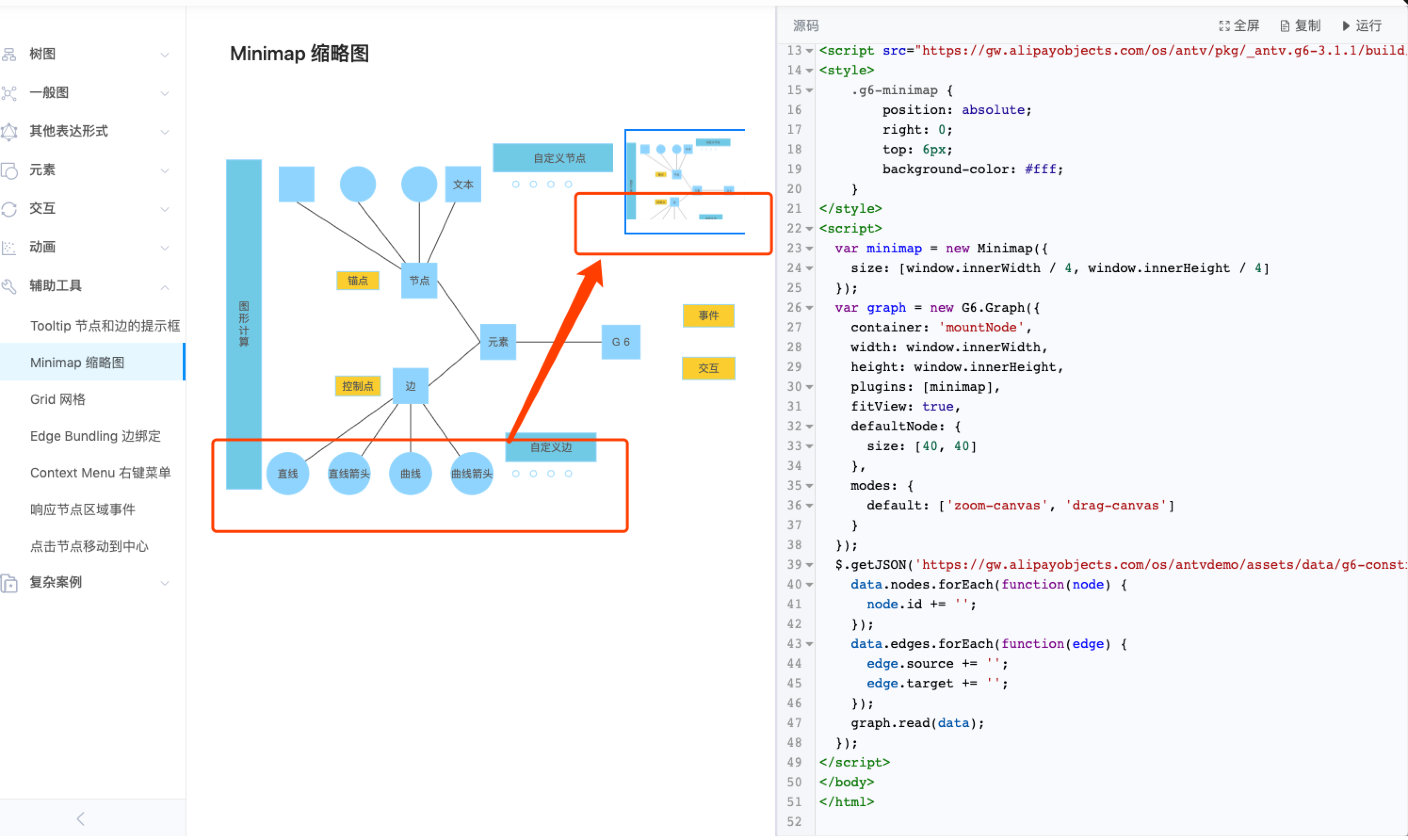Click the 辅助工具 wrench icon

tap(9, 286)
